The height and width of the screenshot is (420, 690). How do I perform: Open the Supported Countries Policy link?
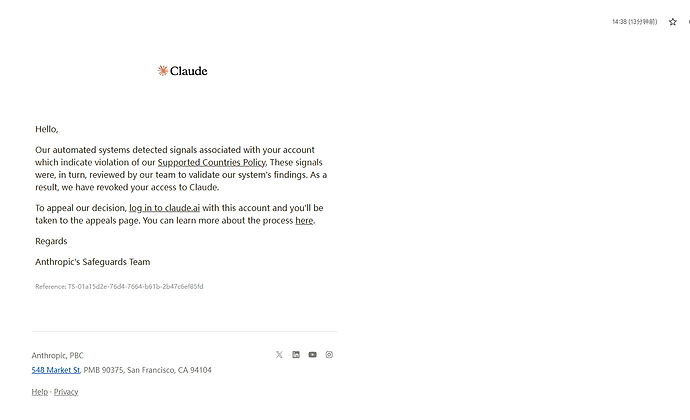[x=212, y=162]
